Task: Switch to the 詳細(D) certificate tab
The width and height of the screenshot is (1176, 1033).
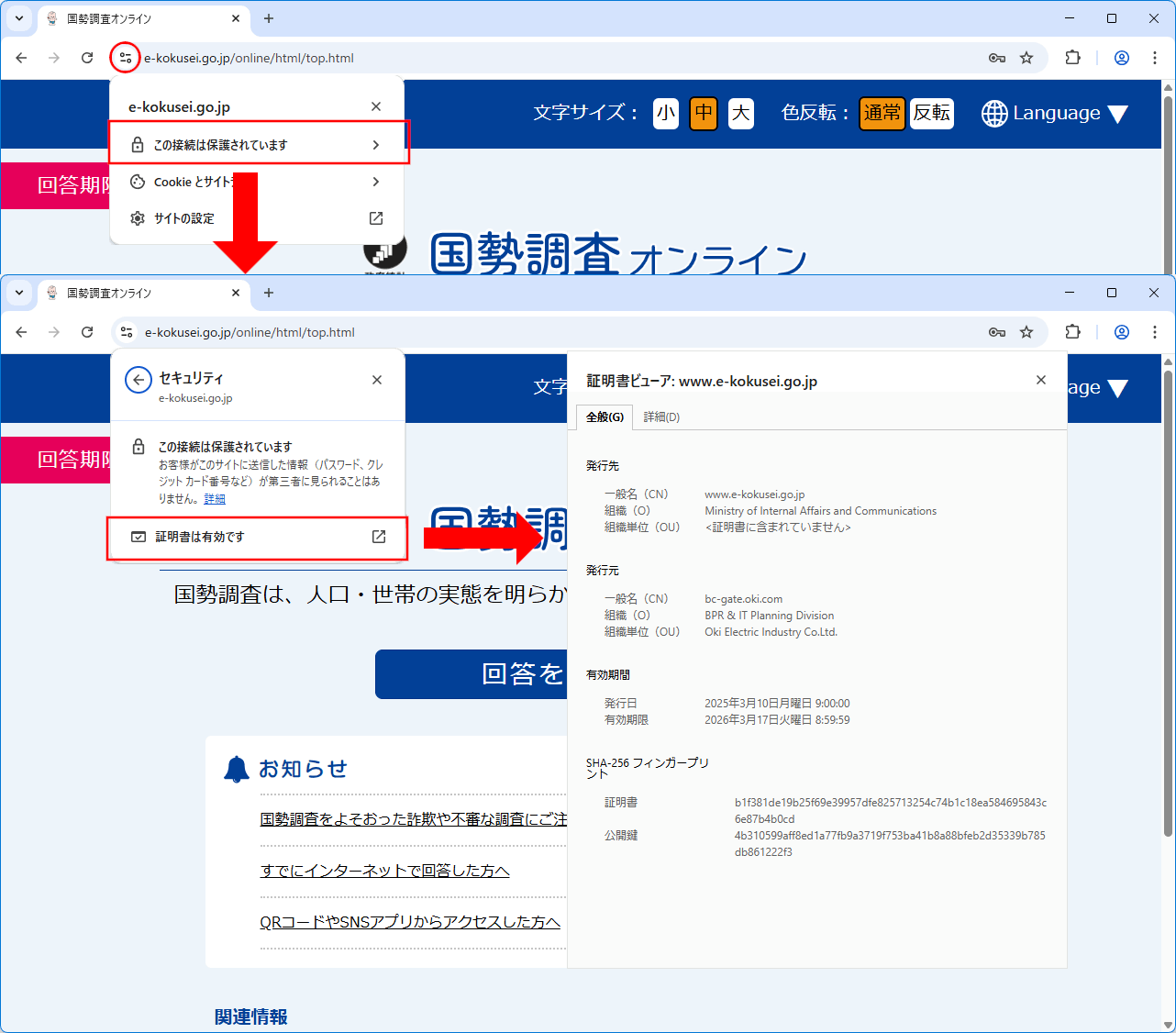Action: (x=661, y=417)
